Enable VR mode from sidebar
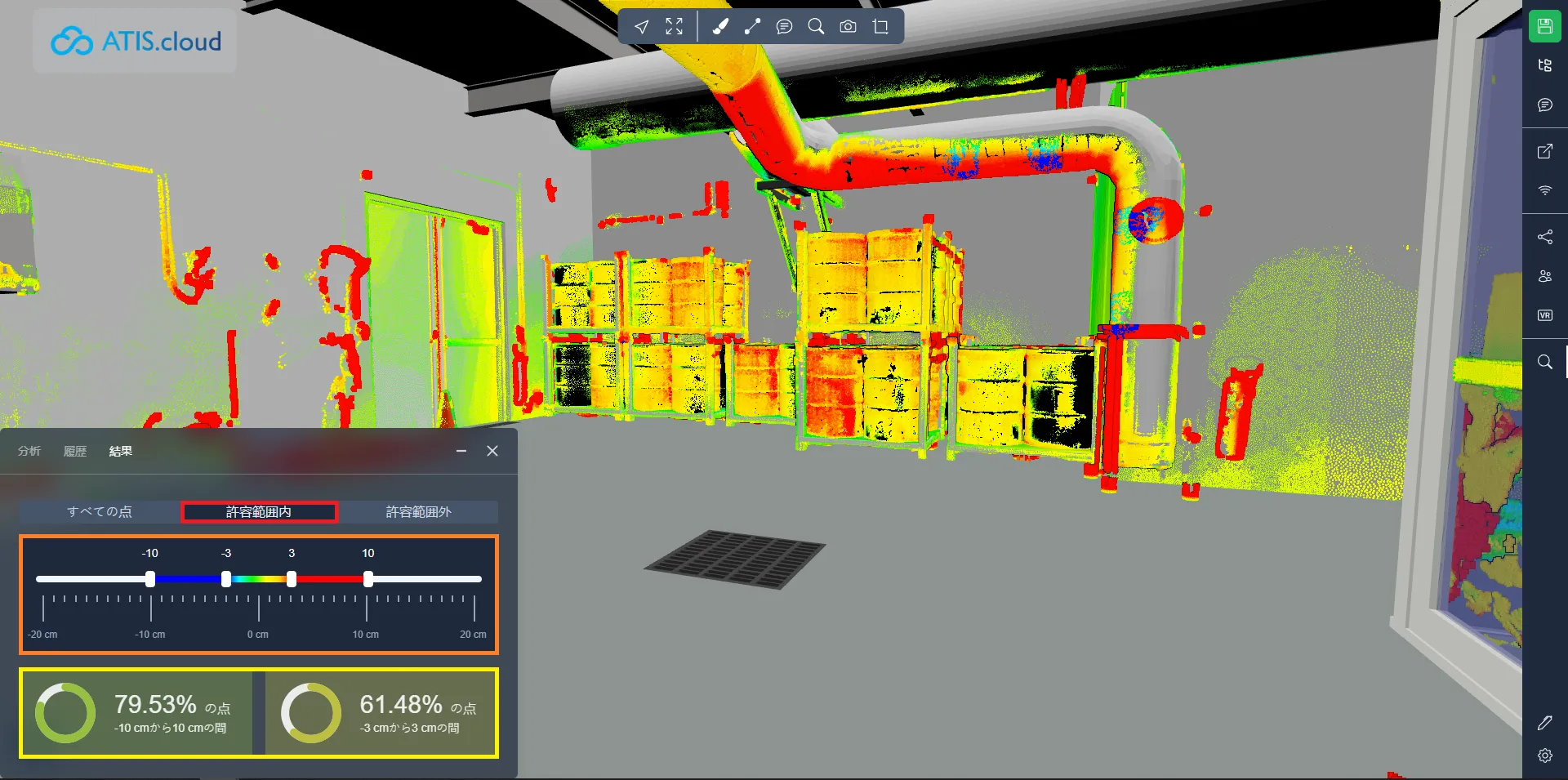 (1544, 315)
